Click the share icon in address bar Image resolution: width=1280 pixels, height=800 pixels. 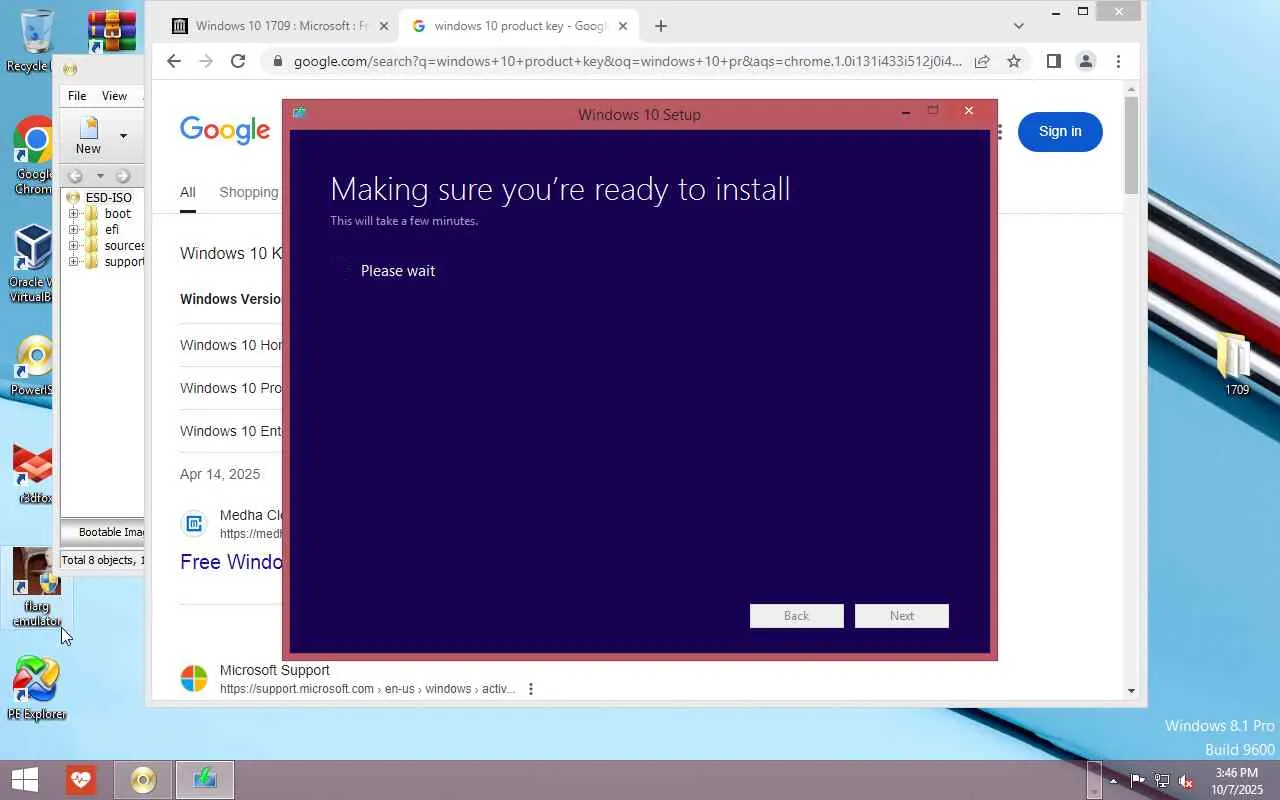click(982, 61)
